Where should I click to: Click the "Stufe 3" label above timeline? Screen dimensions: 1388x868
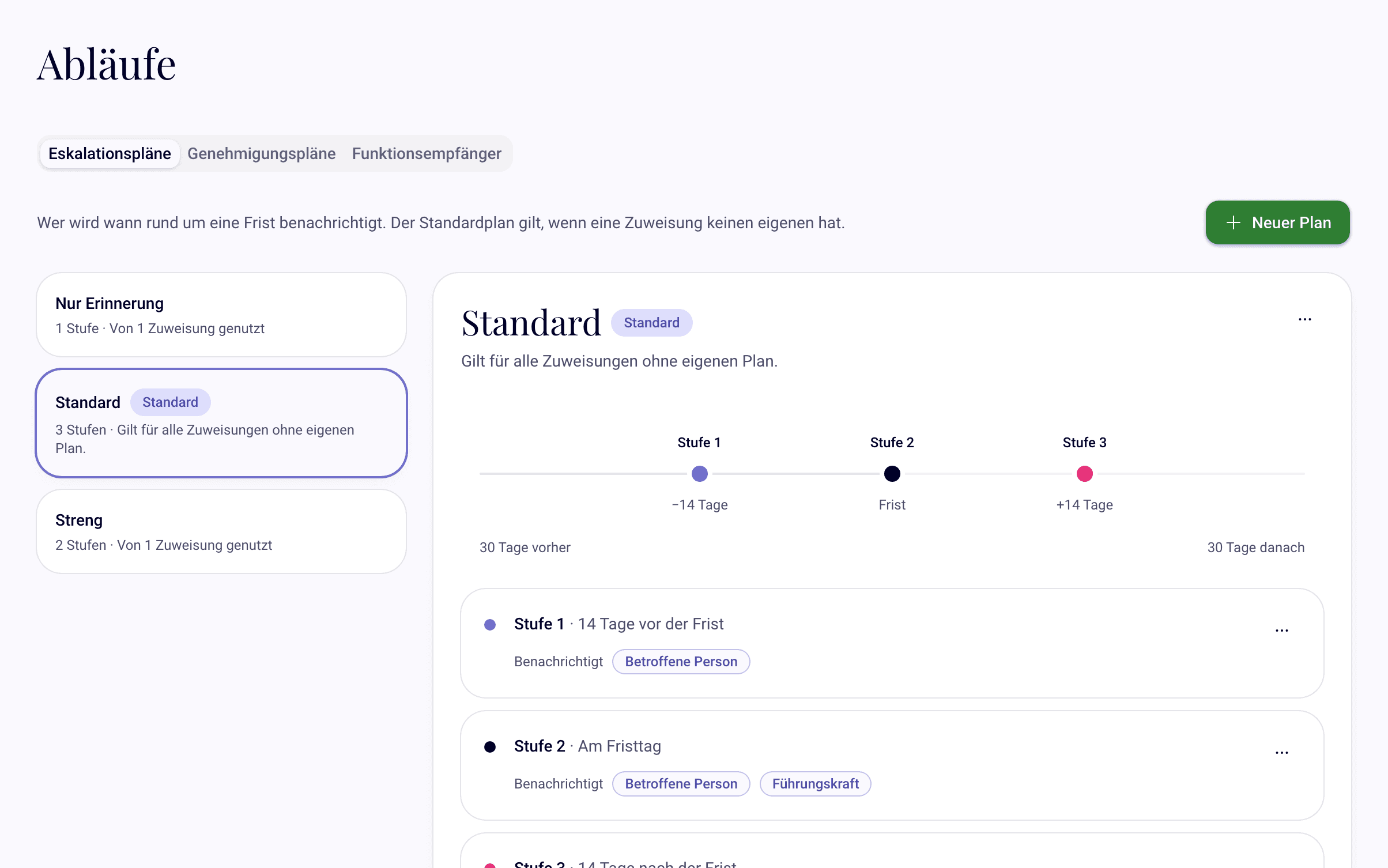coord(1085,443)
